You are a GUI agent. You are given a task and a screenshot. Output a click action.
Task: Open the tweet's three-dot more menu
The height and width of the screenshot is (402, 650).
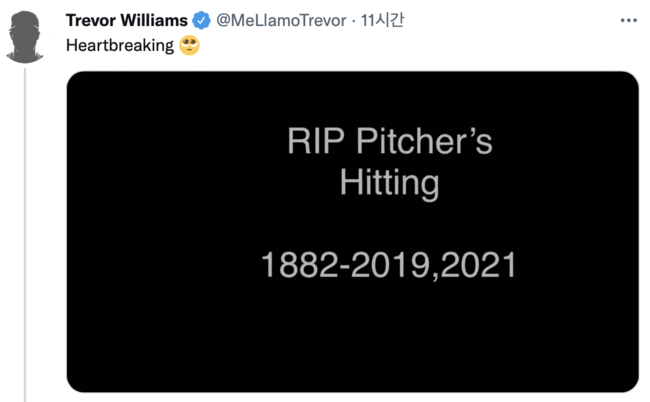(x=628, y=20)
